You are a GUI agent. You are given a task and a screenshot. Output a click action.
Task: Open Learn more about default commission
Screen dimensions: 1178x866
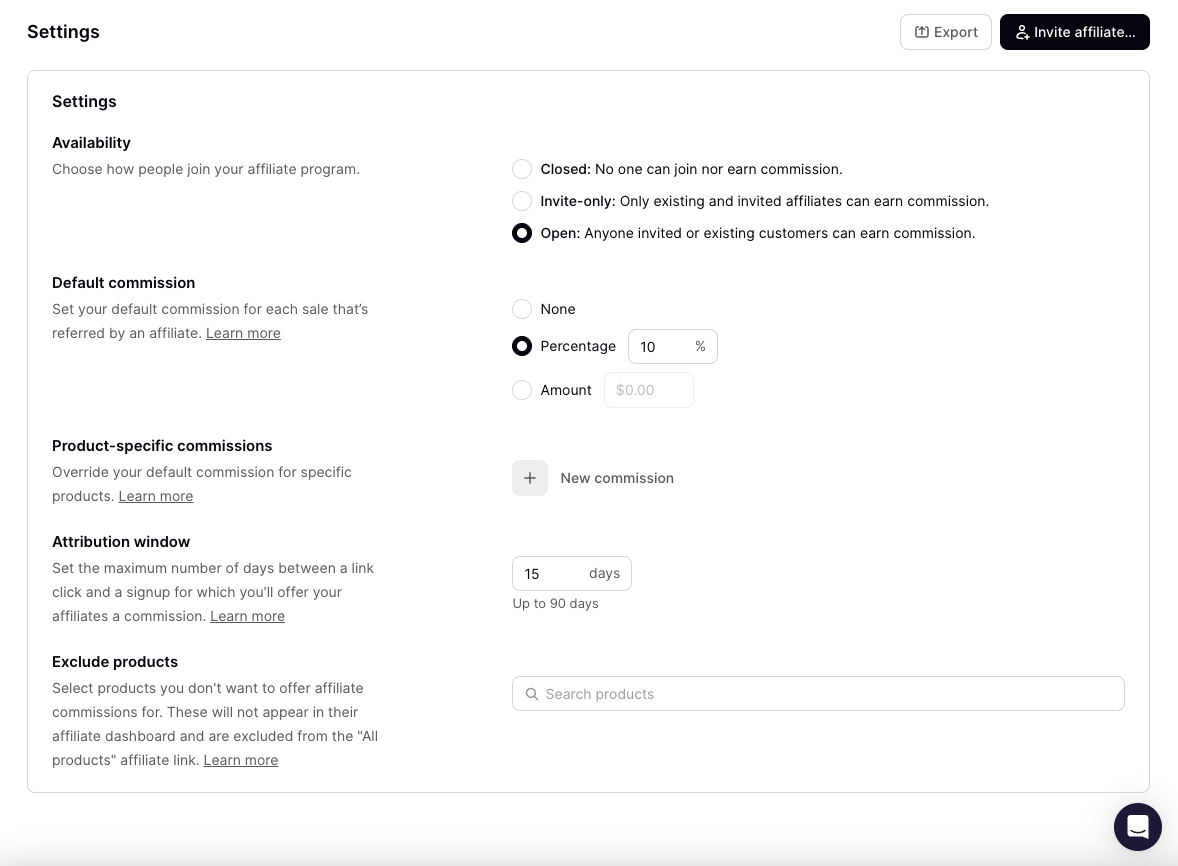coord(243,333)
